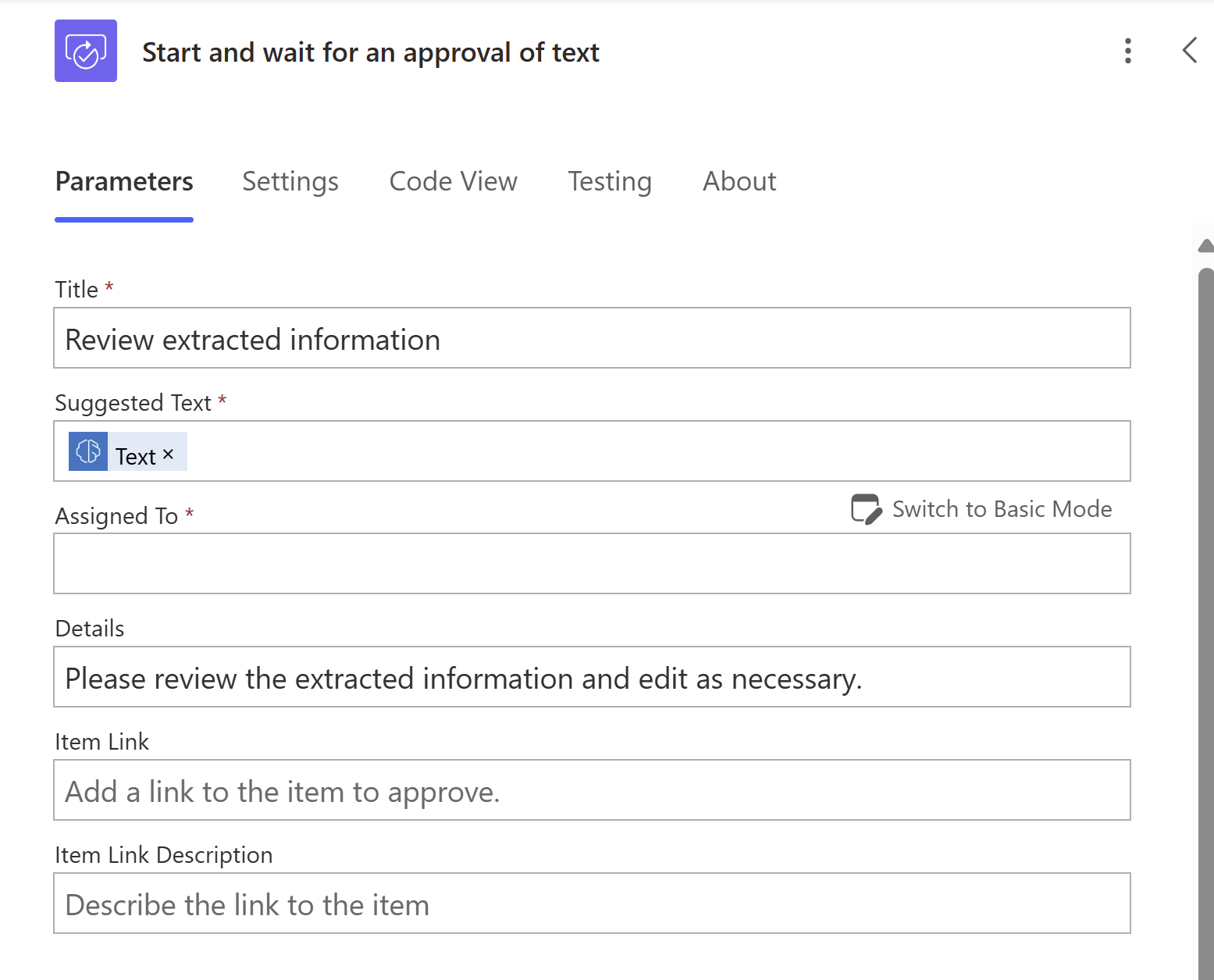Screen dimensions: 1214x980
Task: Open the Parameters tab
Action: pos(124,181)
